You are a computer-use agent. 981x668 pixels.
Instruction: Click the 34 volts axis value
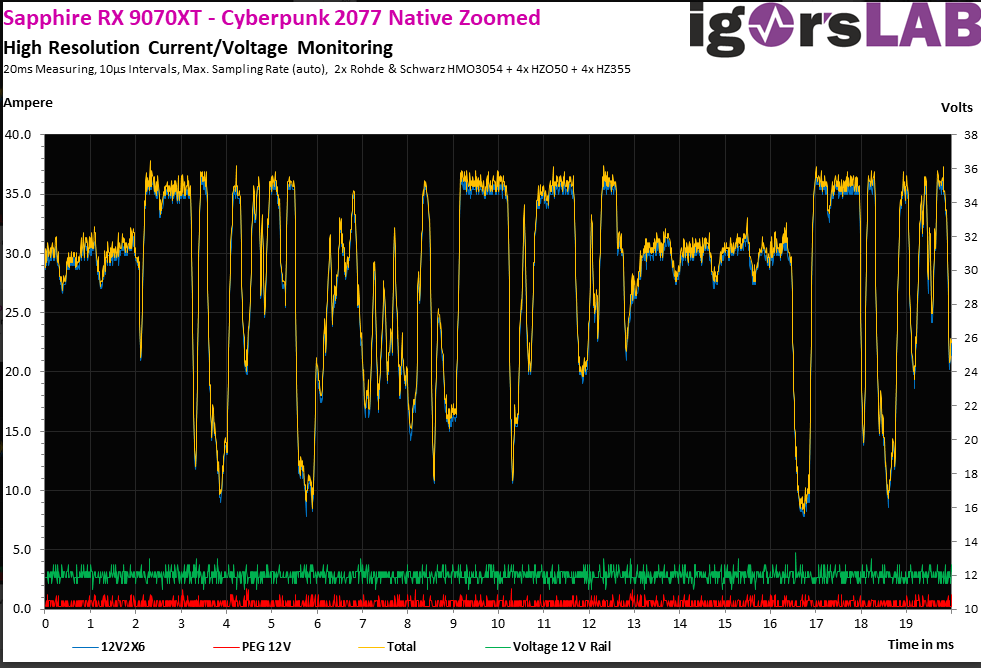pyautogui.click(x=970, y=203)
